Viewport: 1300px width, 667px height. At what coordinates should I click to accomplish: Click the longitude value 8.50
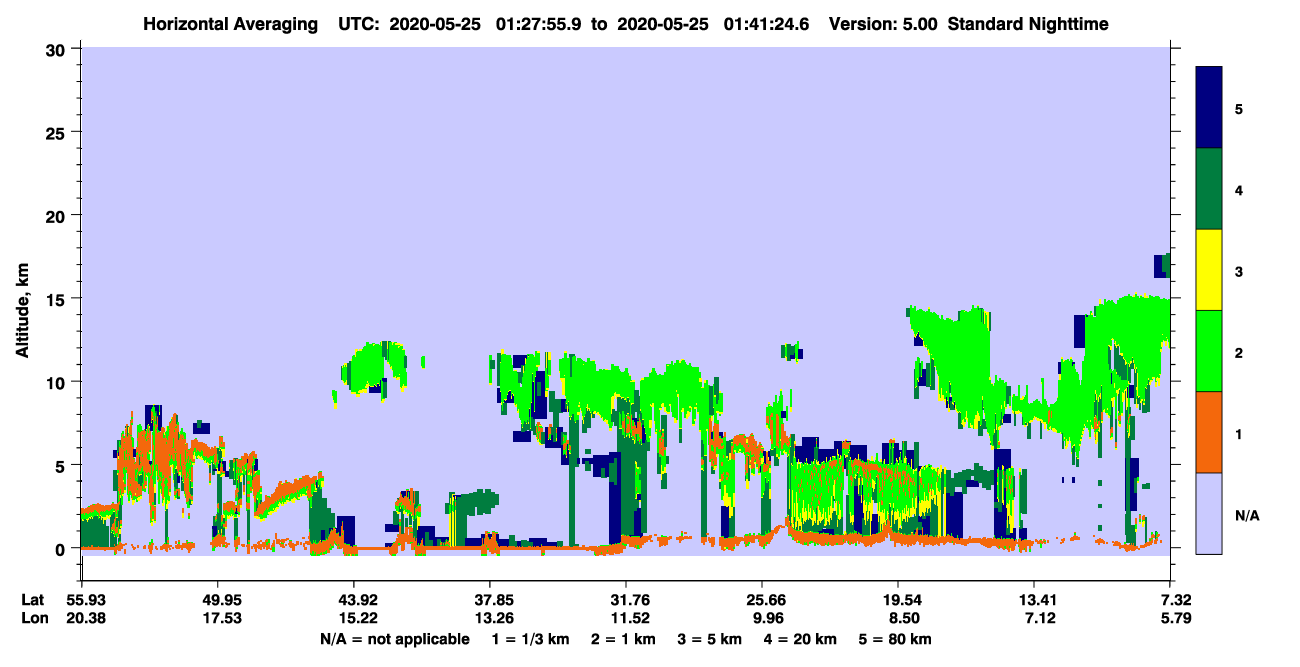[x=902, y=618]
